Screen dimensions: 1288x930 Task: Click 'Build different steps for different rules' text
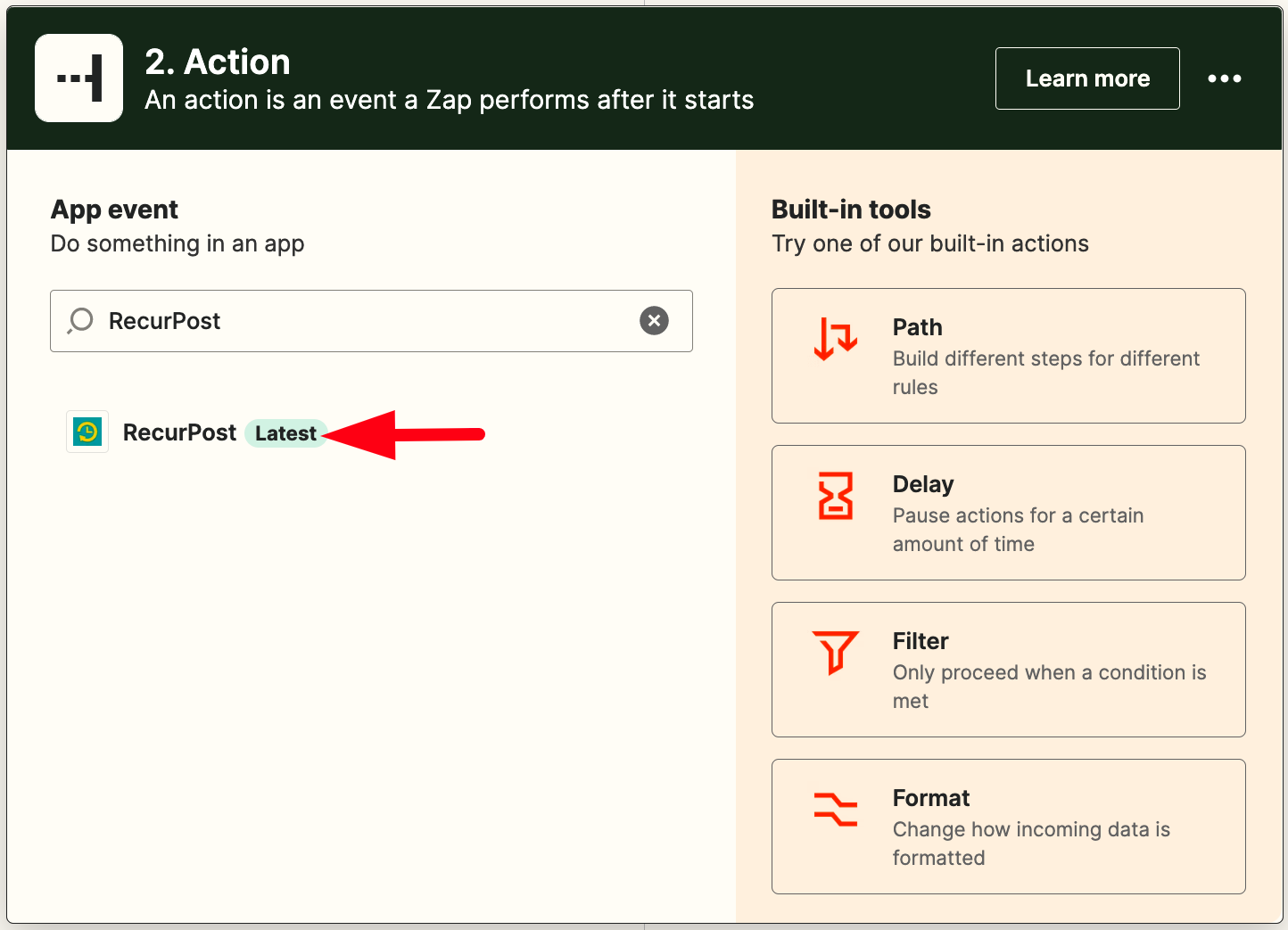tap(1046, 373)
